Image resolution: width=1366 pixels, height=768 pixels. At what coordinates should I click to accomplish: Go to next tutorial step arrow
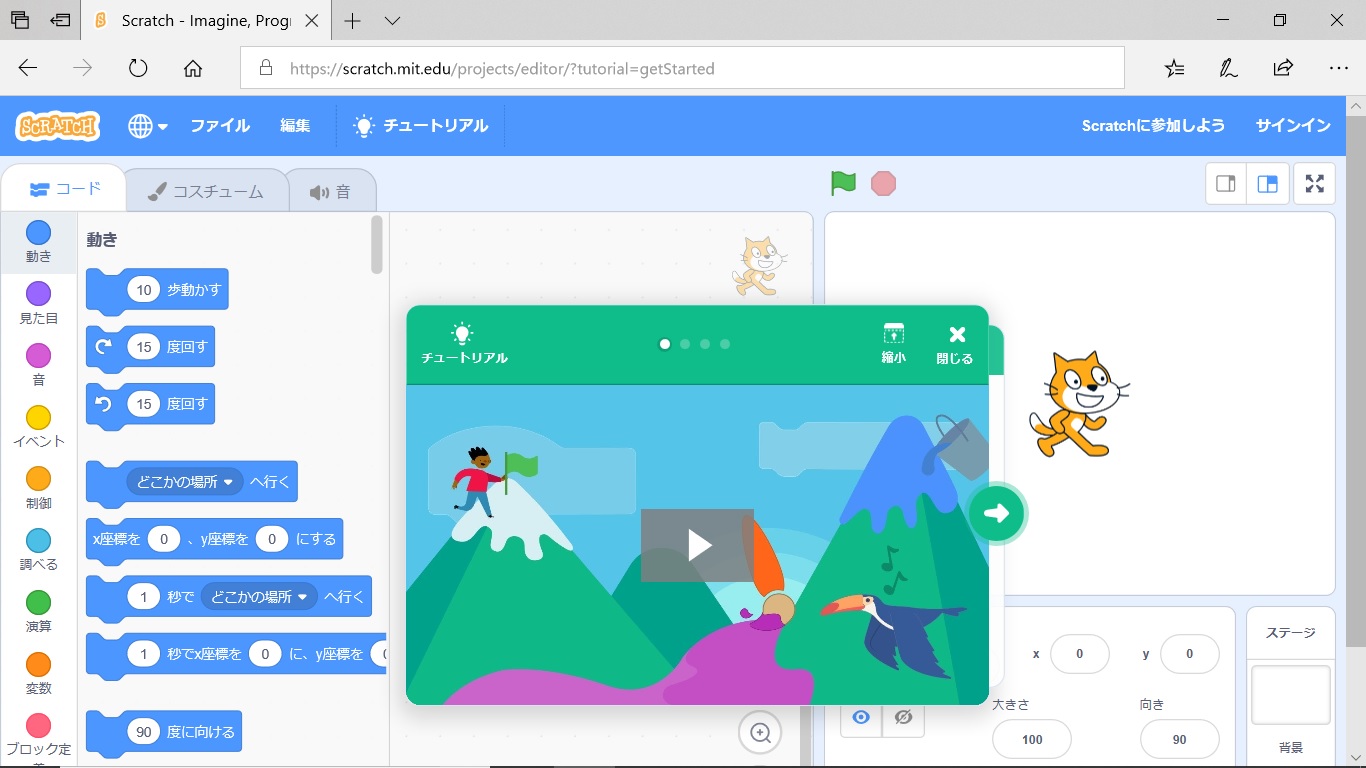click(996, 513)
